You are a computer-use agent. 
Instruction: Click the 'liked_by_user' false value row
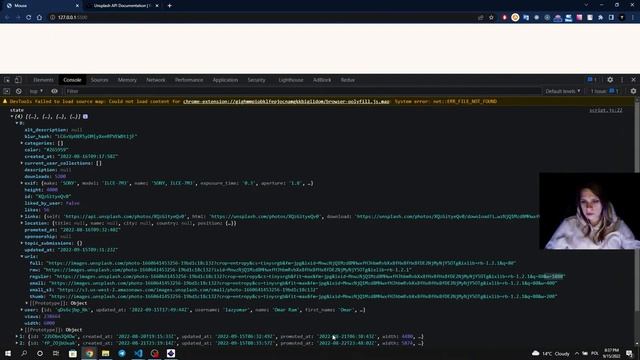coord(52,203)
